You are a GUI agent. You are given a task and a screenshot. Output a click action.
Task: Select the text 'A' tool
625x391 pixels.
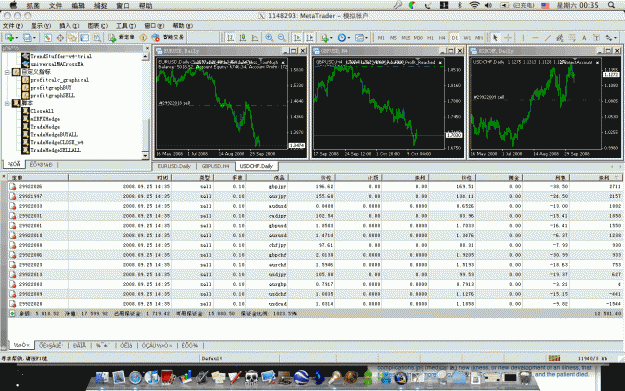584,37
